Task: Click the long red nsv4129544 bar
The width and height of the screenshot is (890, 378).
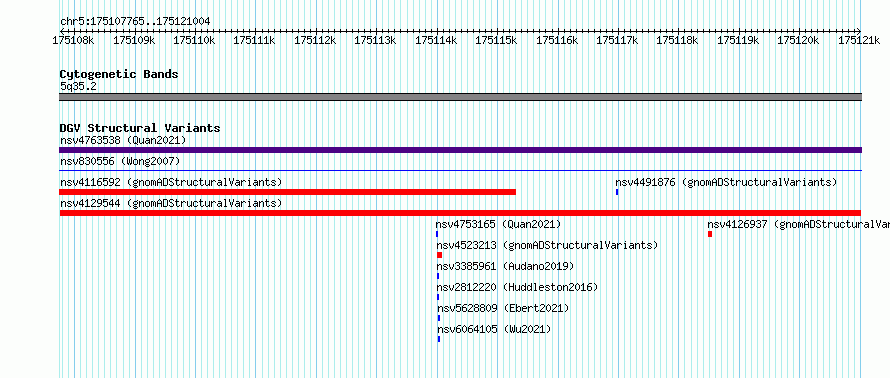Action: pyautogui.click(x=460, y=213)
